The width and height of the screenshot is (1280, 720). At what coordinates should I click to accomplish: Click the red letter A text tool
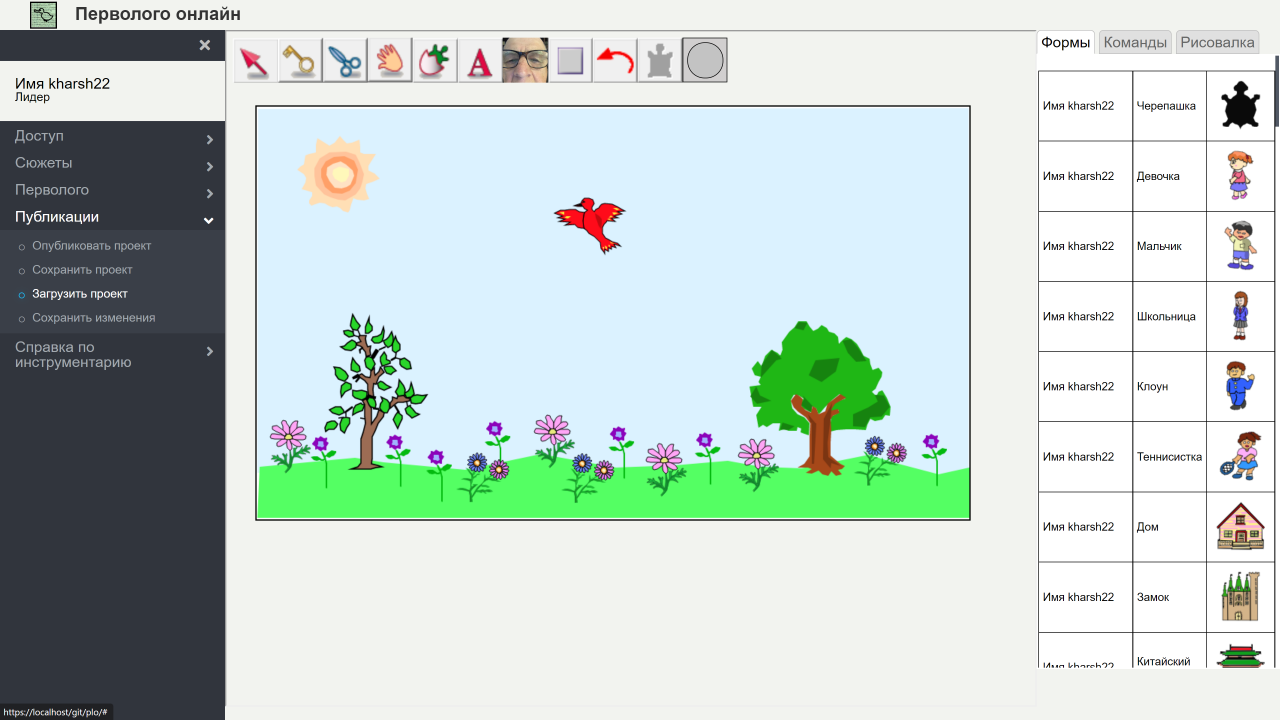pyautogui.click(x=480, y=61)
